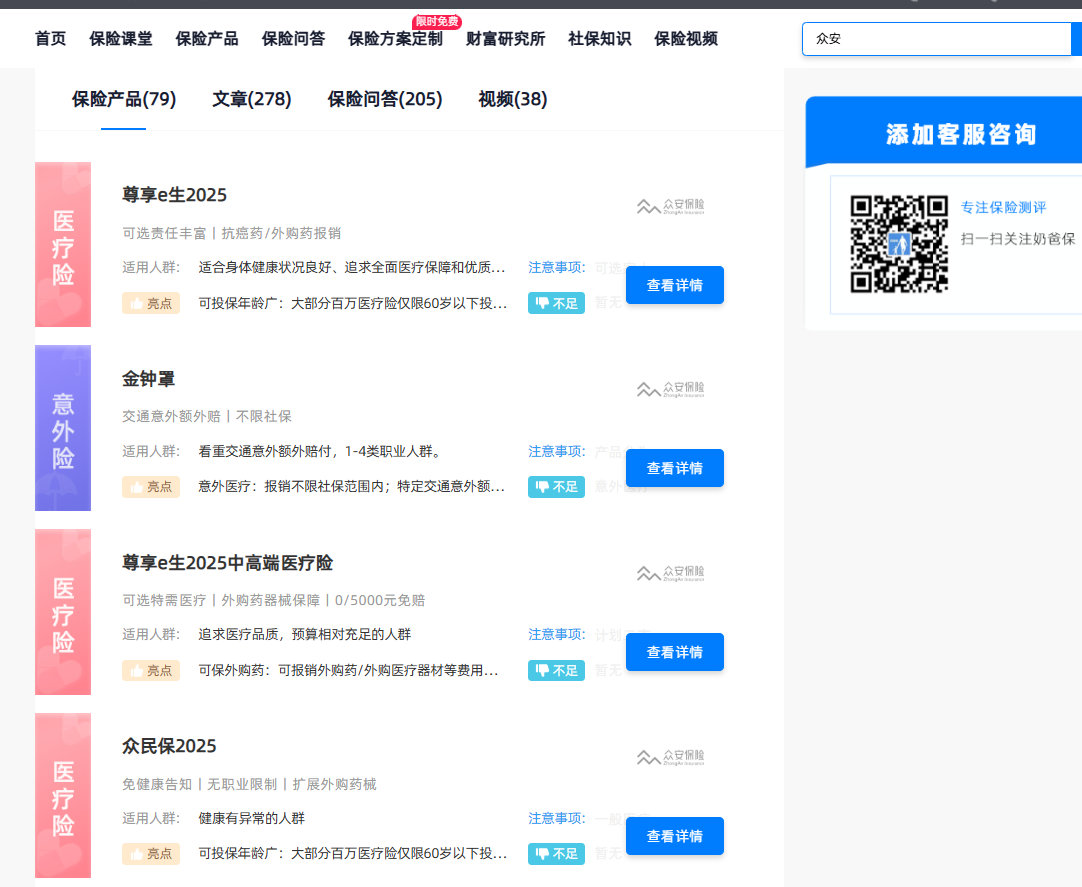The height and width of the screenshot is (887, 1082).
Task: Click the ZhongAn logo on 众民保2025 card
Action: coord(670,757)
